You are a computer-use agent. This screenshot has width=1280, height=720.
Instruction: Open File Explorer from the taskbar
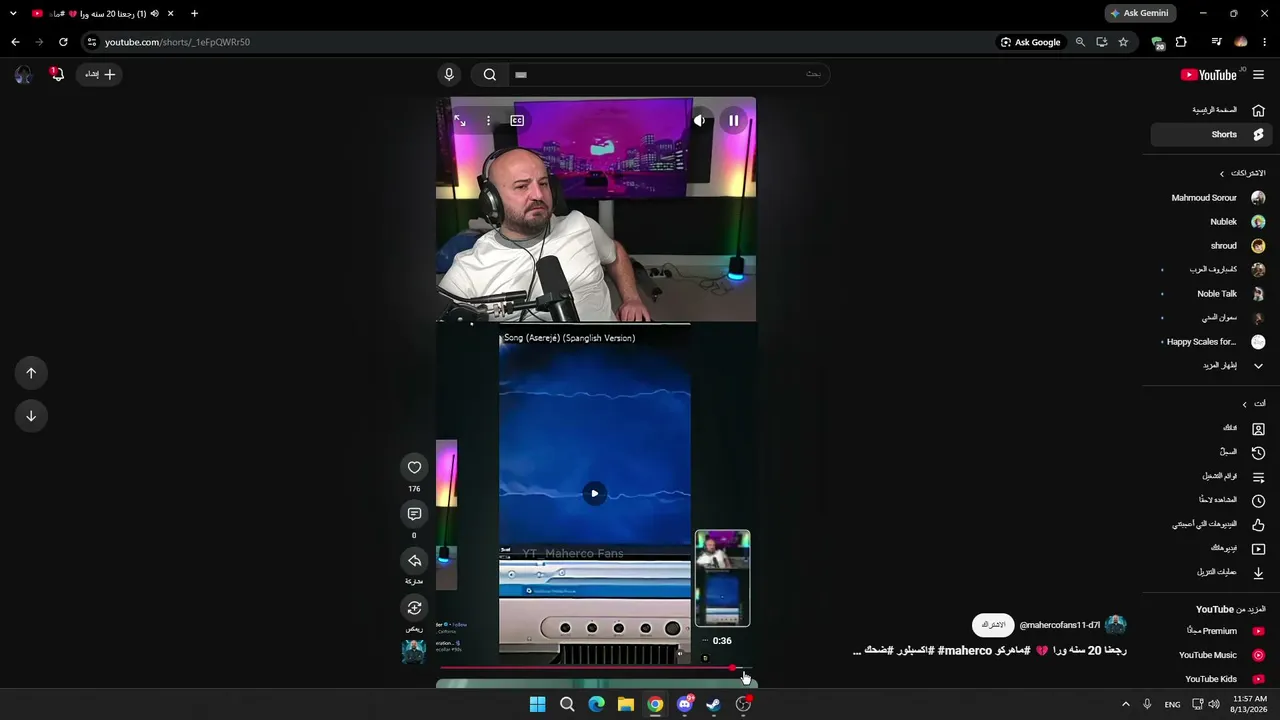pyautogui.click(x=625, y=704)
